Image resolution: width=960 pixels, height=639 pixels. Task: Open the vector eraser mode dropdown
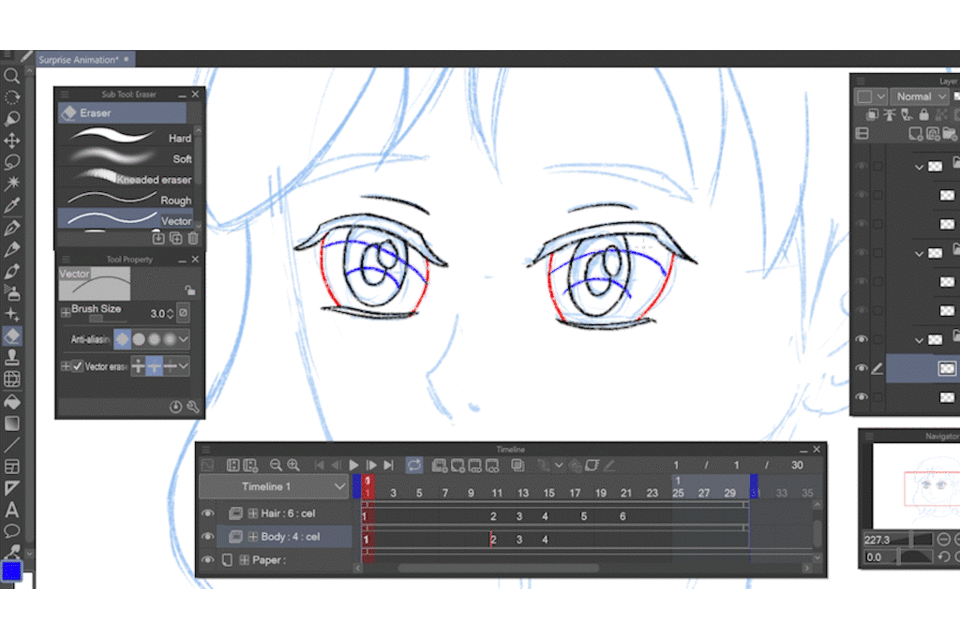click(184, 367)
